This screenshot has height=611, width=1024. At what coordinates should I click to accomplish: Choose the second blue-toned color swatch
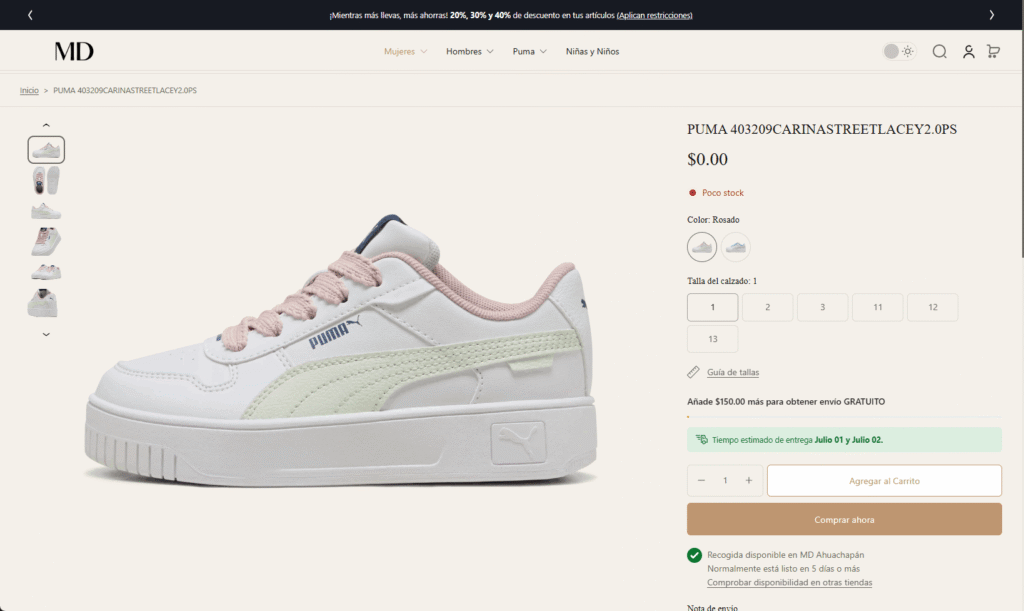click(x=735, y=247)
